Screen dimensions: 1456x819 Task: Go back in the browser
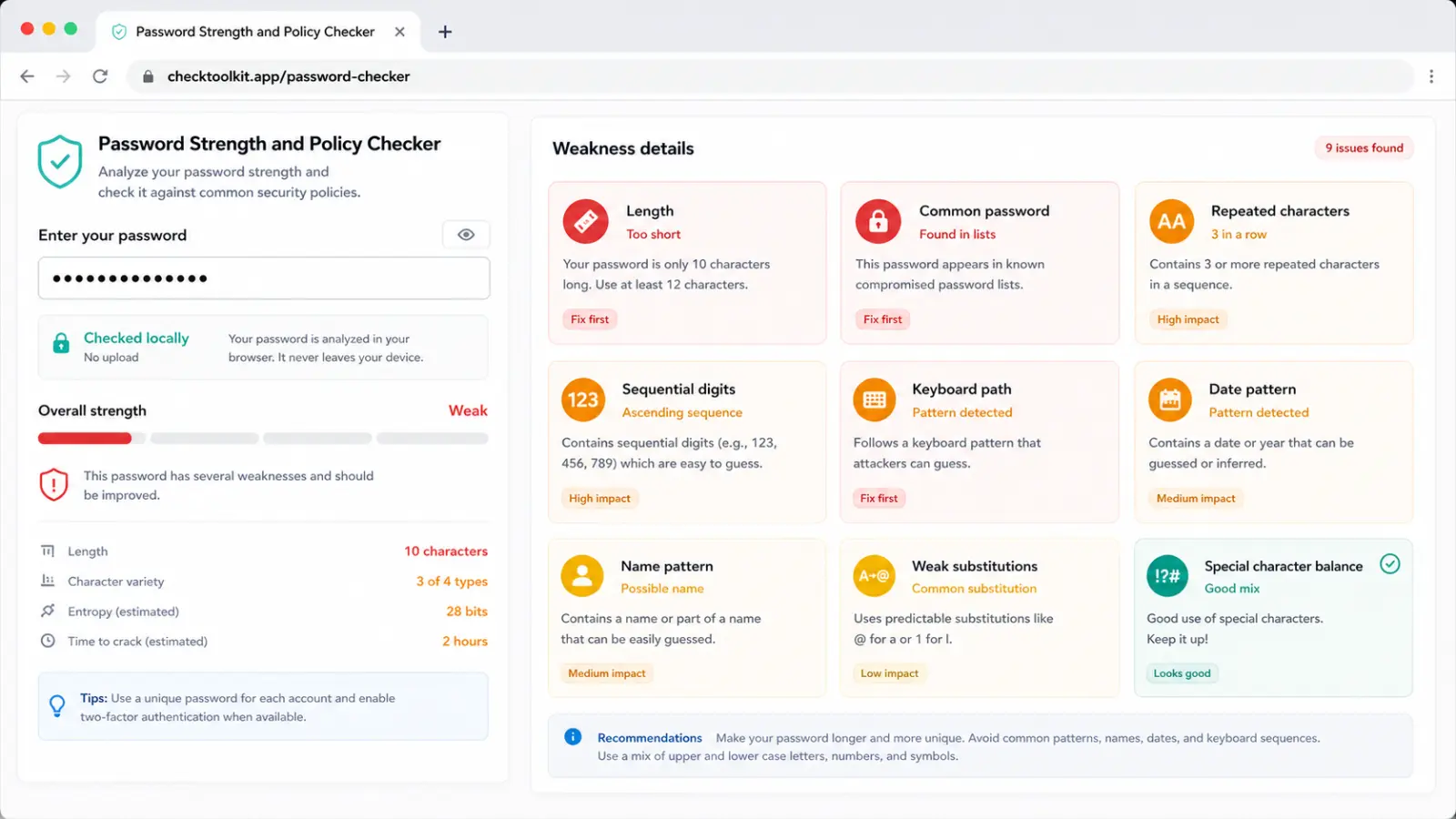click(27, 76)
